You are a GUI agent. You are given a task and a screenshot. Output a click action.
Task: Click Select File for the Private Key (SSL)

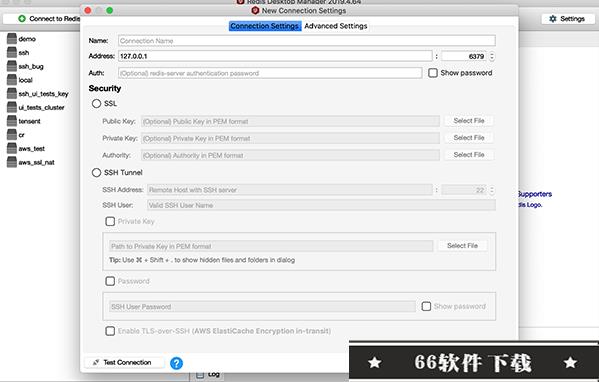point(469,138)
